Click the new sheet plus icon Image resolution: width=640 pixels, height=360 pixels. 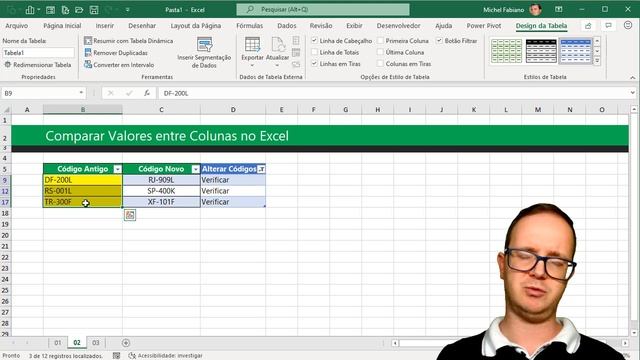tap(126, 343)
